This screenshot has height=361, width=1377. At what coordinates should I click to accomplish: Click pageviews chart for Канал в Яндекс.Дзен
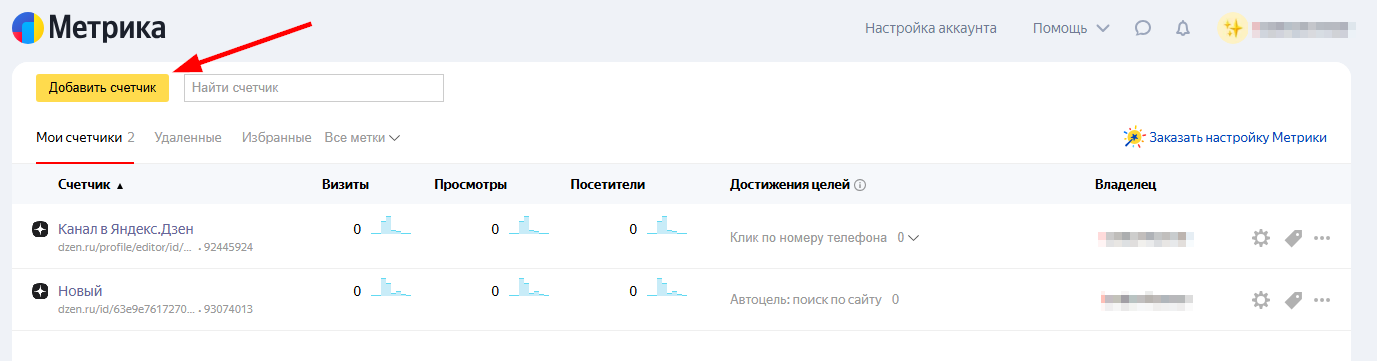click(x=529, y=226)
